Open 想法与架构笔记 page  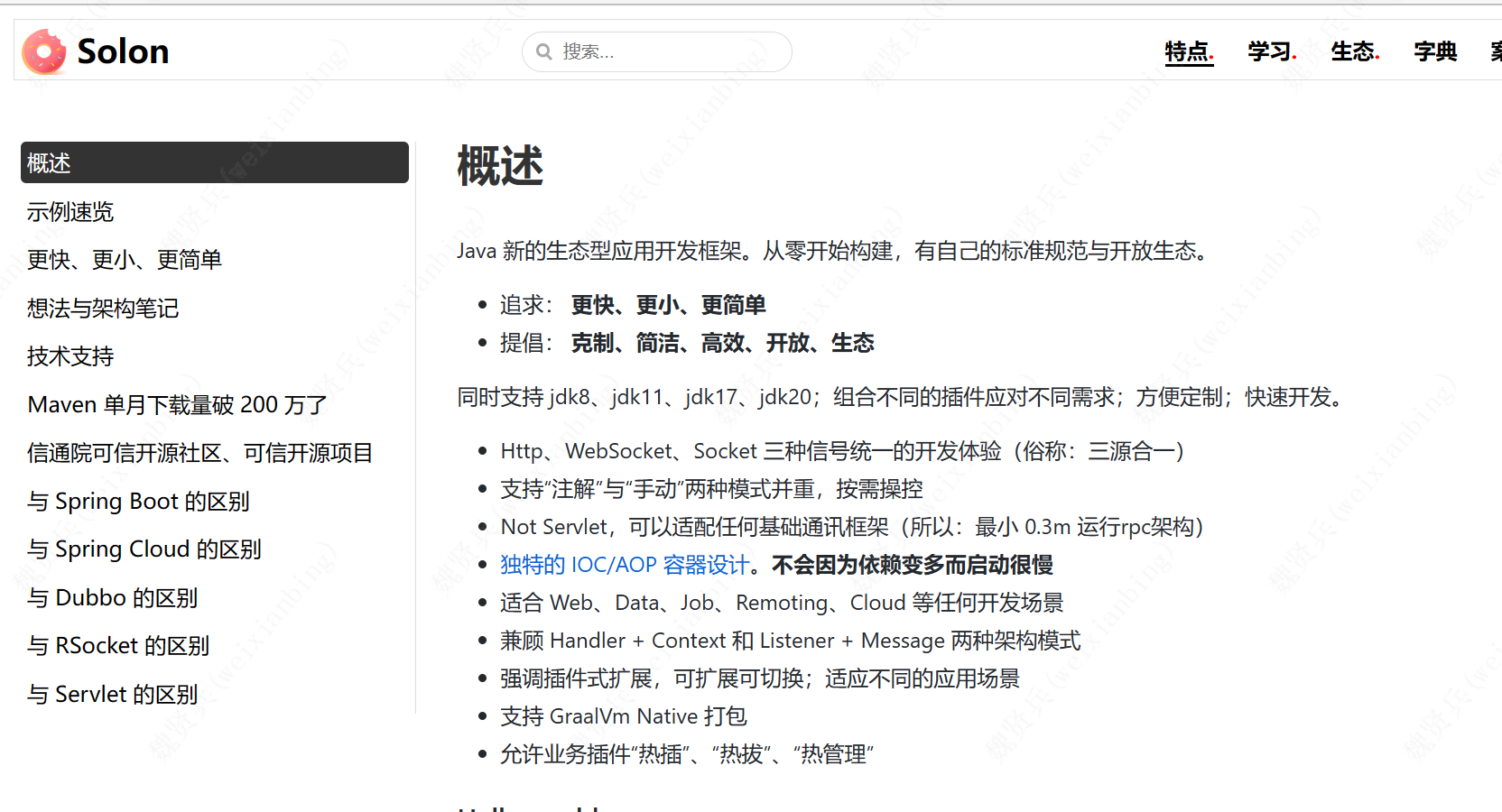102,308
